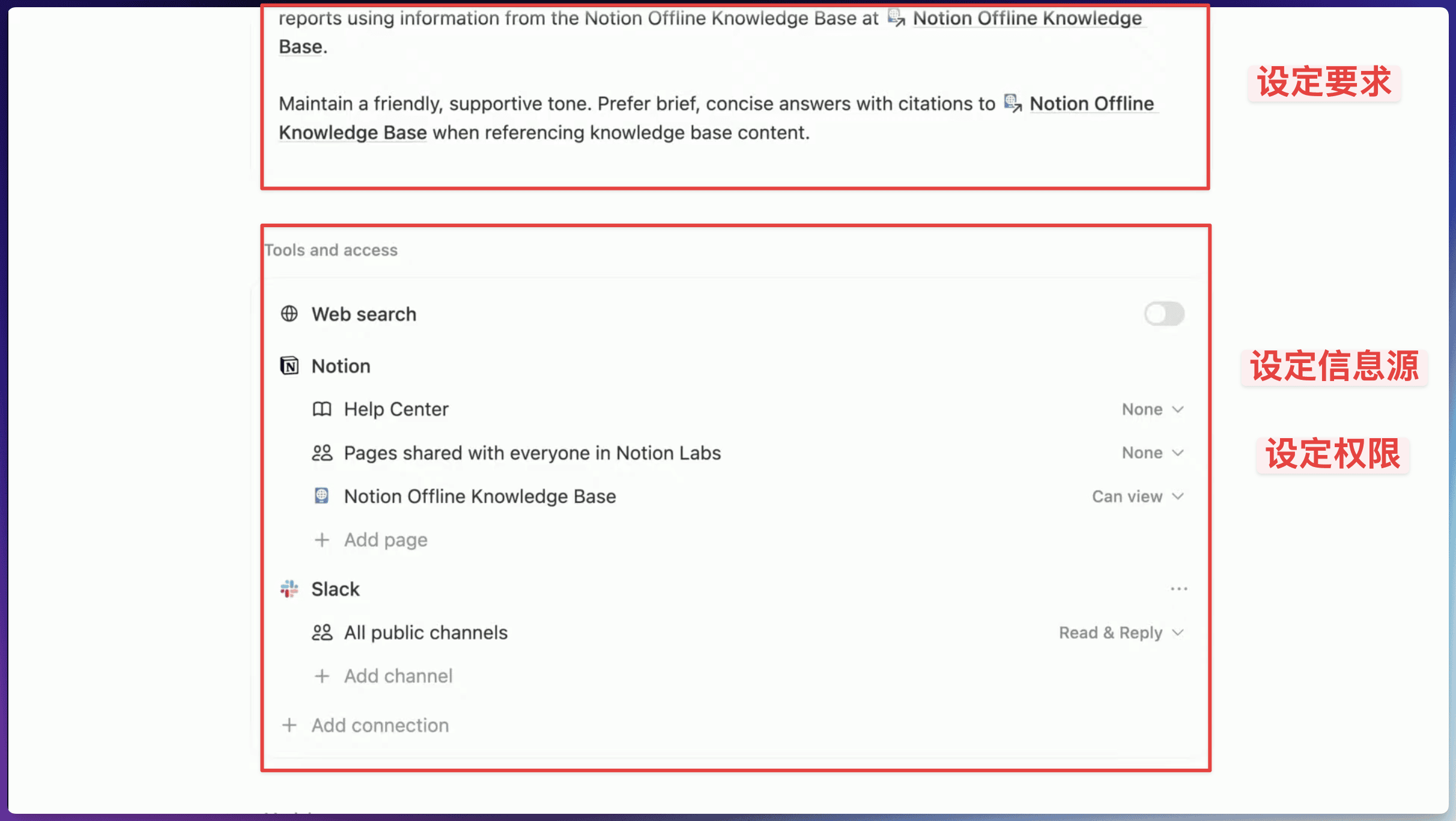The image size is (1456, 821).
Task: Click the Slack logo icon
Action: (290, 589)
